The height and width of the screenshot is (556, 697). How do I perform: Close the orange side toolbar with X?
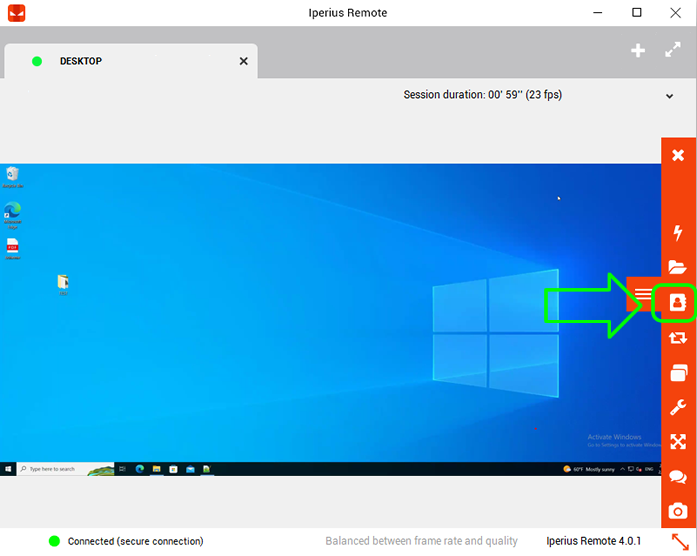click(x=678, y=156)
